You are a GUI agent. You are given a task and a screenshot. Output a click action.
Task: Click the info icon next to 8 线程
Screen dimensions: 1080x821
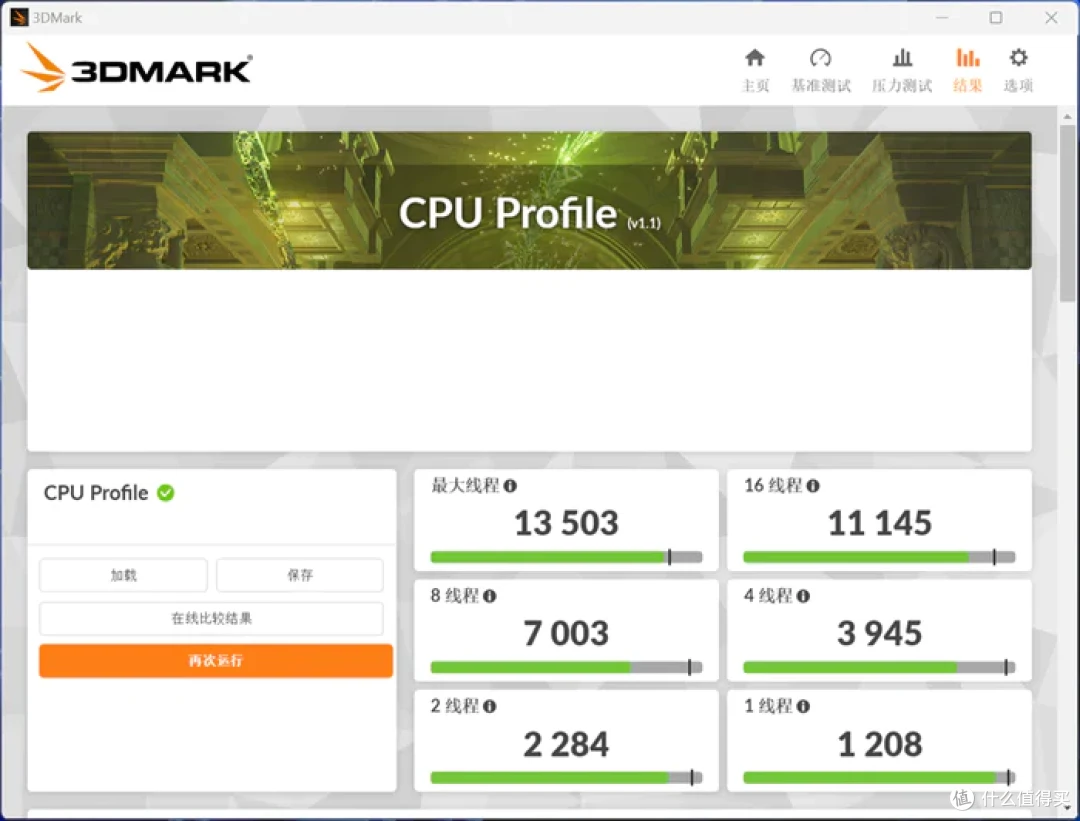(x=490, y=596)
